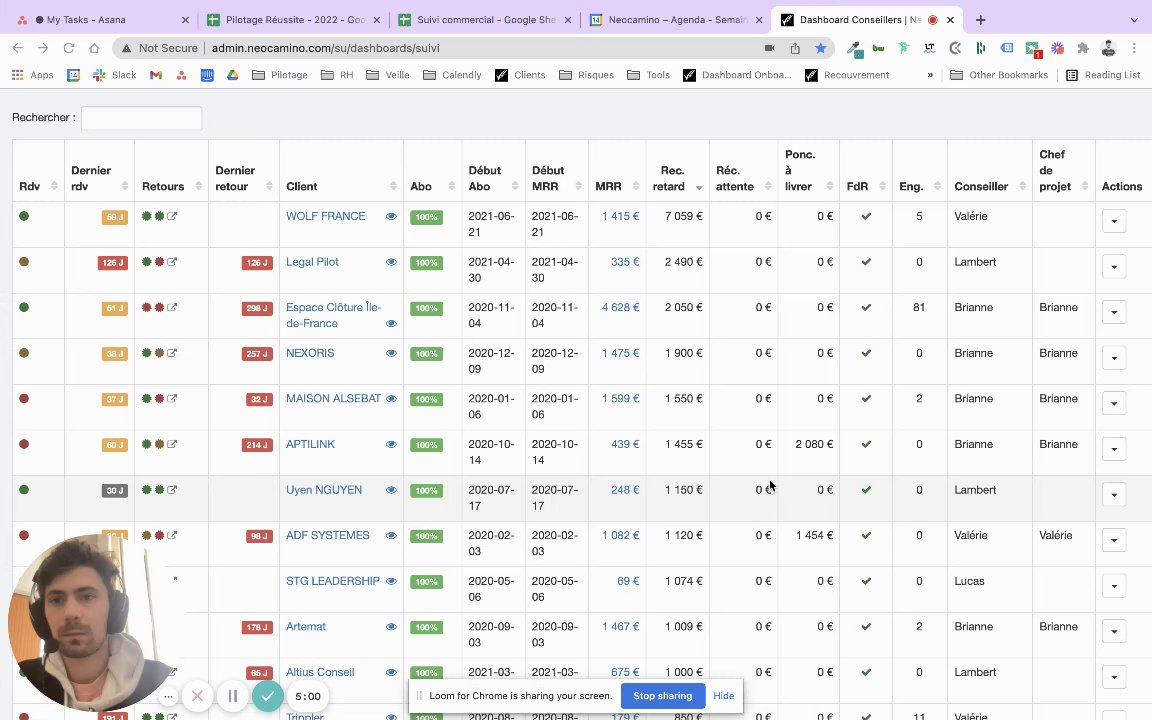Screen dimensions: 1152x720
Task: Open the Actions dropdown for Espace Clôture row
Action: point(1114,312)
